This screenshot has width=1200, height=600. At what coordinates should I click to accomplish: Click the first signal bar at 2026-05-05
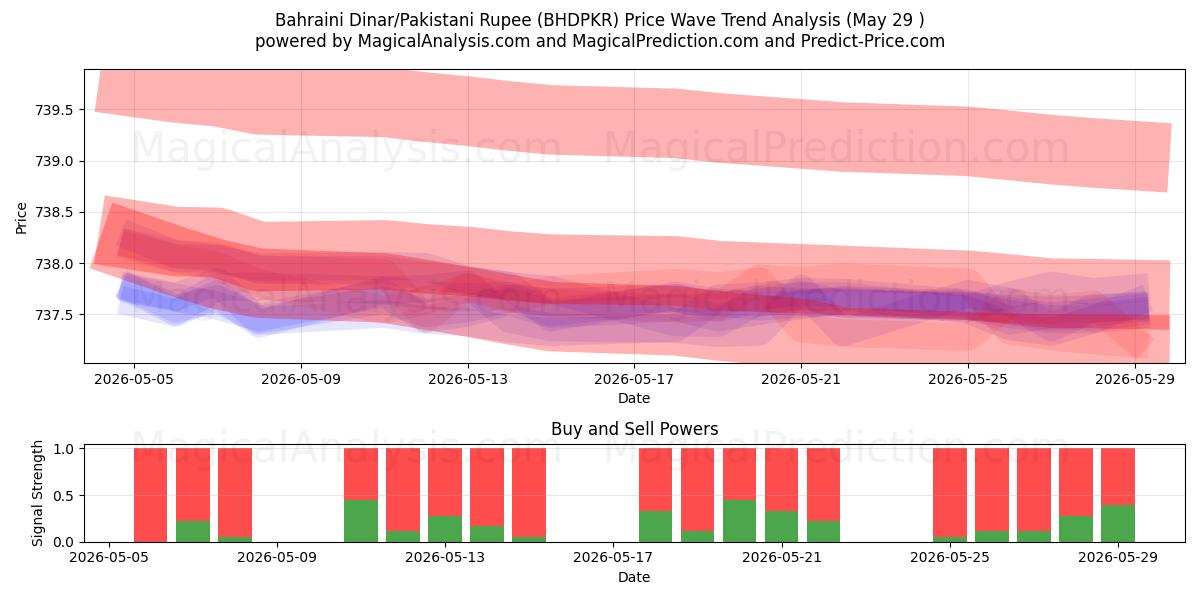(x=150, y=495)
